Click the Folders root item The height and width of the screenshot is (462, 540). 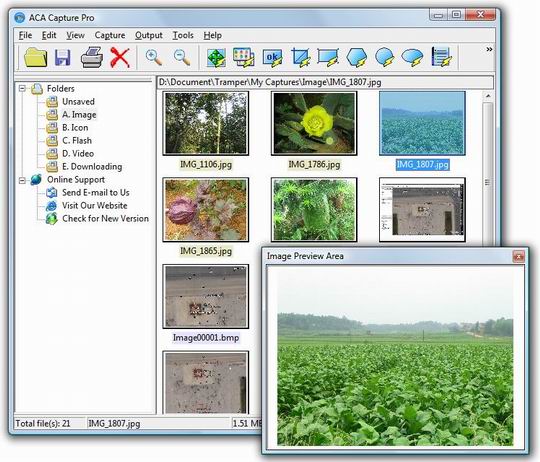click(x=61, y=88)
